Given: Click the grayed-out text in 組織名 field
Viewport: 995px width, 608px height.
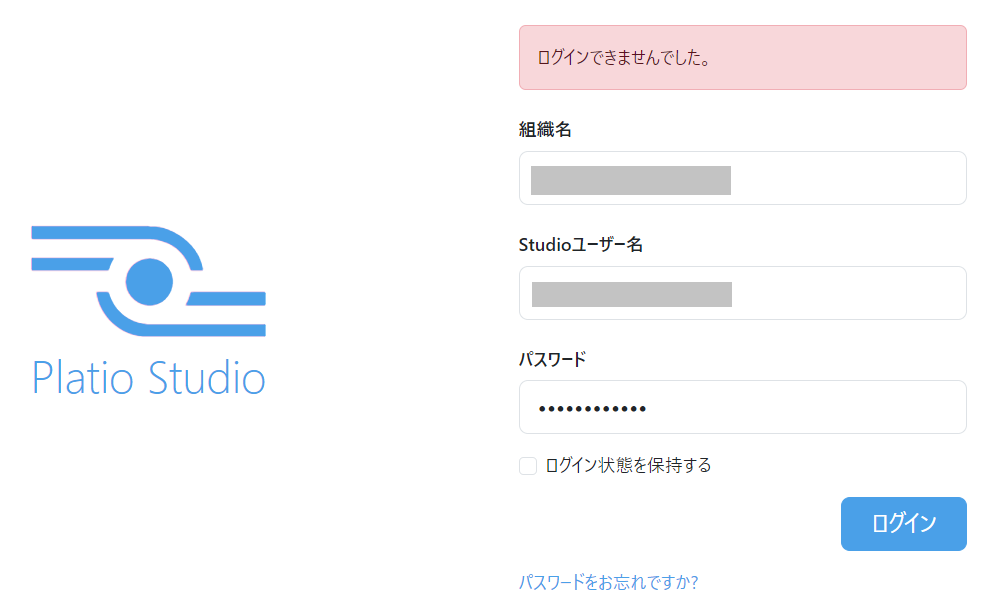Looking at the screenshot, I should tap(630, 180).
